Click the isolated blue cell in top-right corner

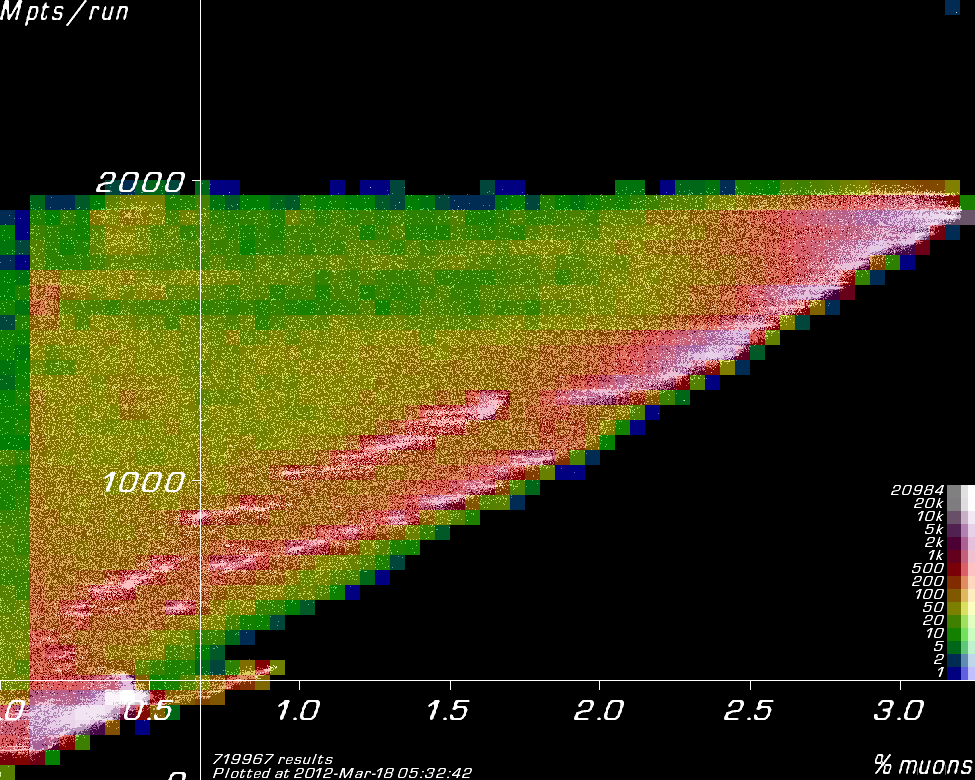click(x=952, y=7)
